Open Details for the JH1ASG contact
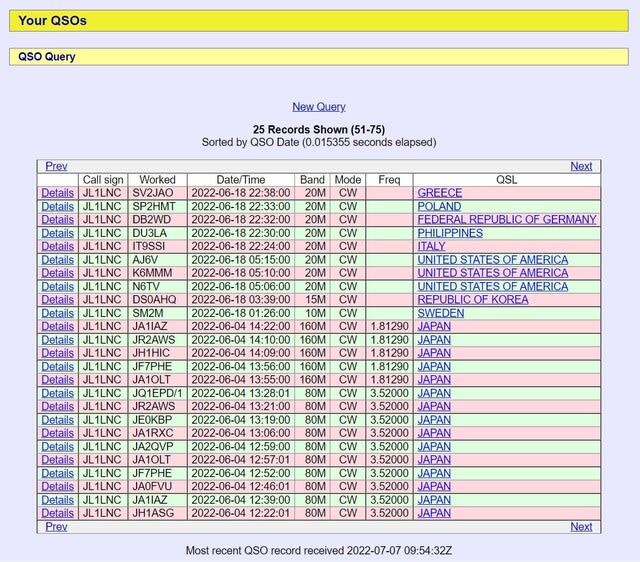 point(57,513)
